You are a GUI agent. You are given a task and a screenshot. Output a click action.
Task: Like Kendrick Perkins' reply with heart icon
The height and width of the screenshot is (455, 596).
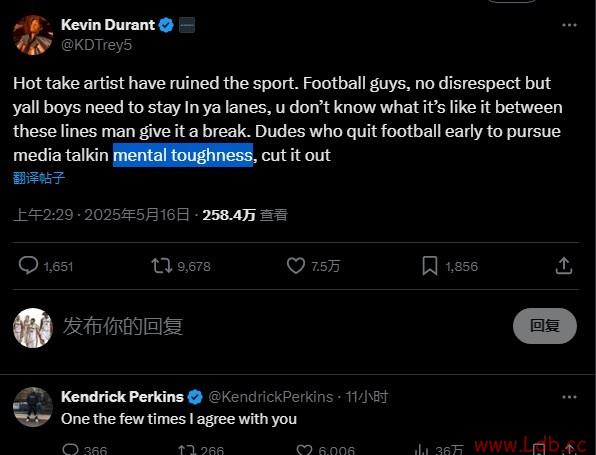tap(304, 450)
